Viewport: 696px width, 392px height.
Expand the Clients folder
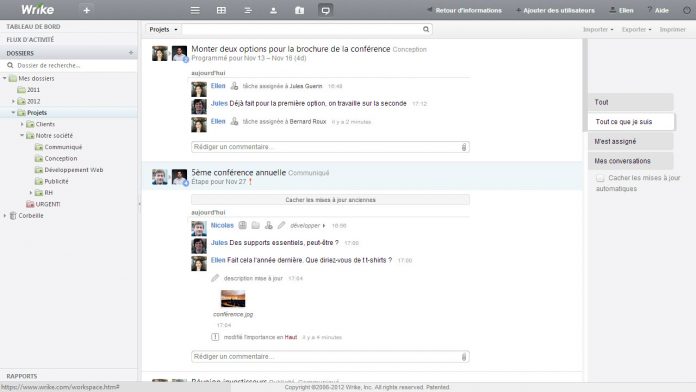pyautogui.click(x=22, y=124)
